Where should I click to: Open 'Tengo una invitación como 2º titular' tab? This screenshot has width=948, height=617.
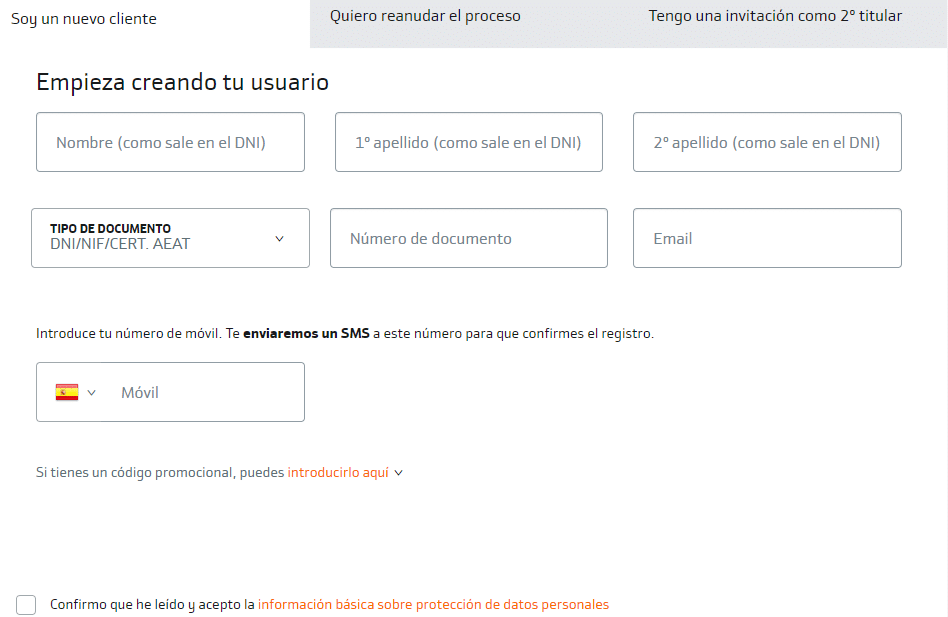point(775,16)
